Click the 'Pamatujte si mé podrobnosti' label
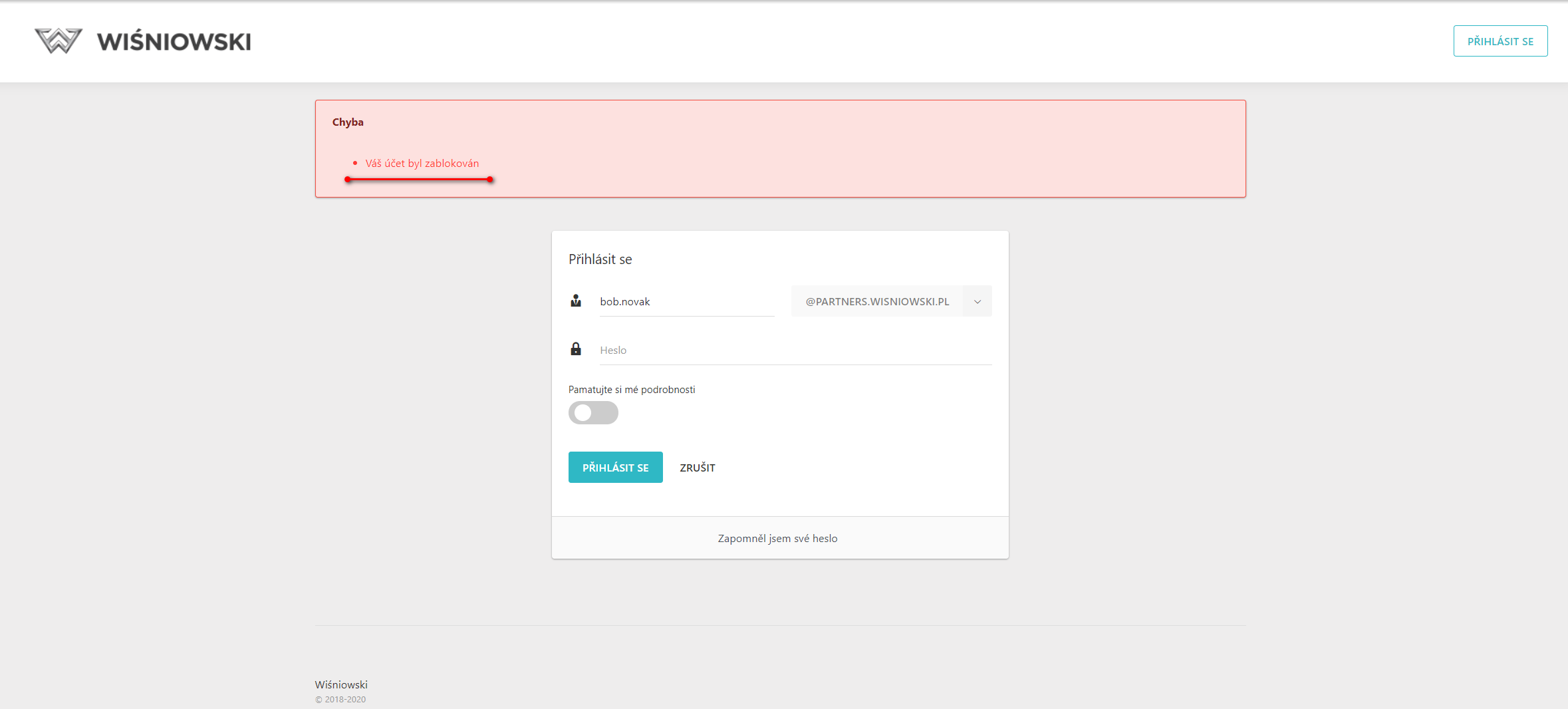 [632, 390]
